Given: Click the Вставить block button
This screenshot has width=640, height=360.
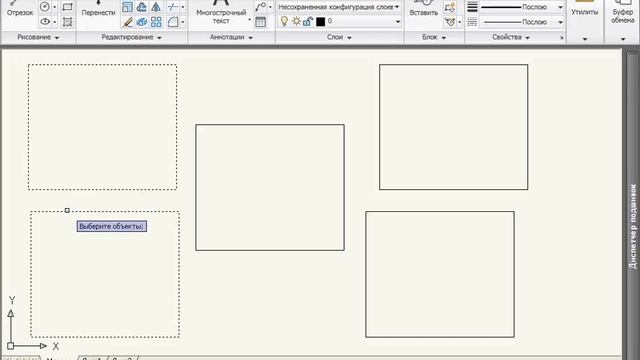Looking at the screenshot, I should (424, 9).
